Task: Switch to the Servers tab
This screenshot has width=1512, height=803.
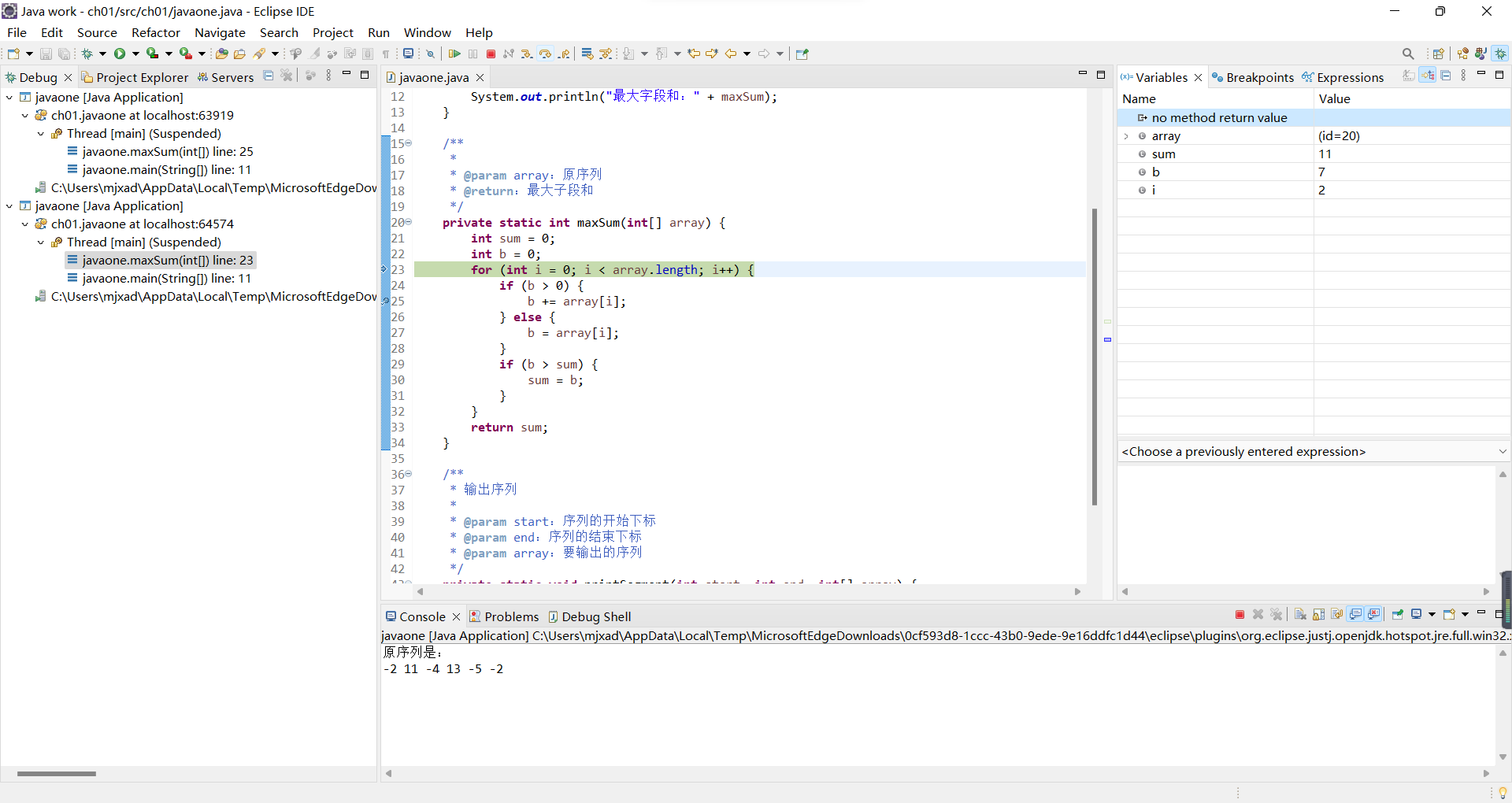Action: coord(225,77)
